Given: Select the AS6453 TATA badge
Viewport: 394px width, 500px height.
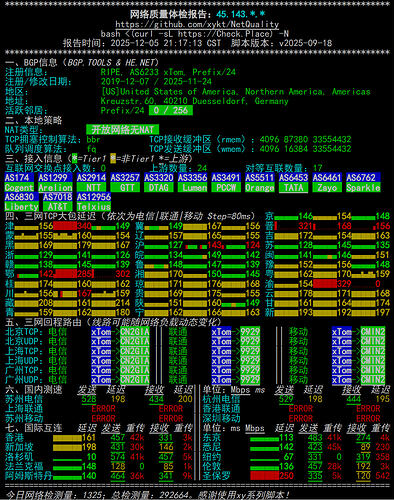Looking at the screenshot, I should (x=293, y=183).
